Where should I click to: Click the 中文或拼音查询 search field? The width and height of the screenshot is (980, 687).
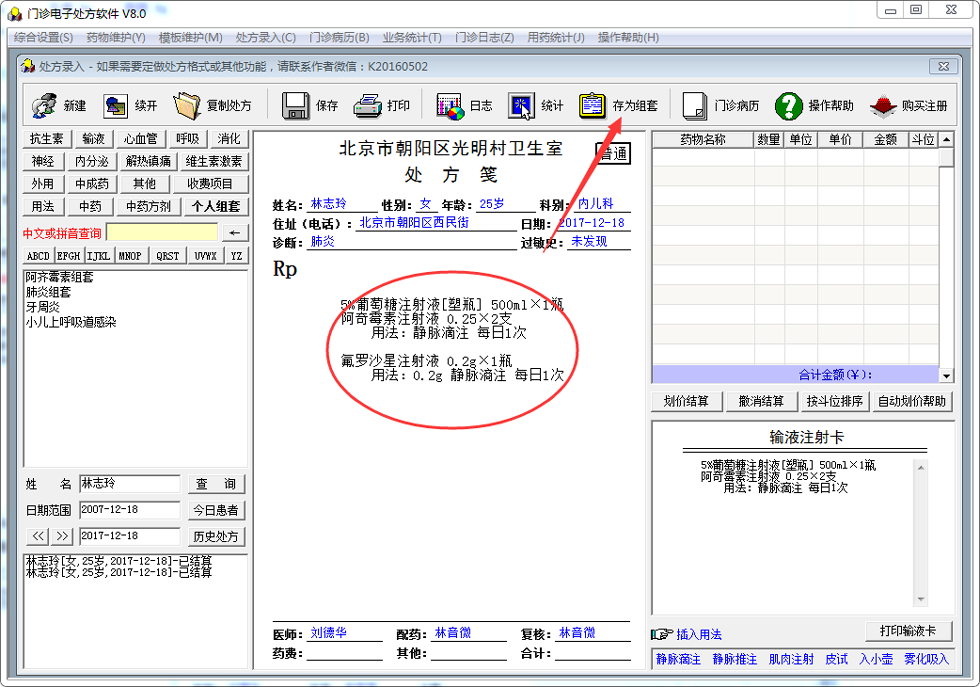tap(161, 232)
